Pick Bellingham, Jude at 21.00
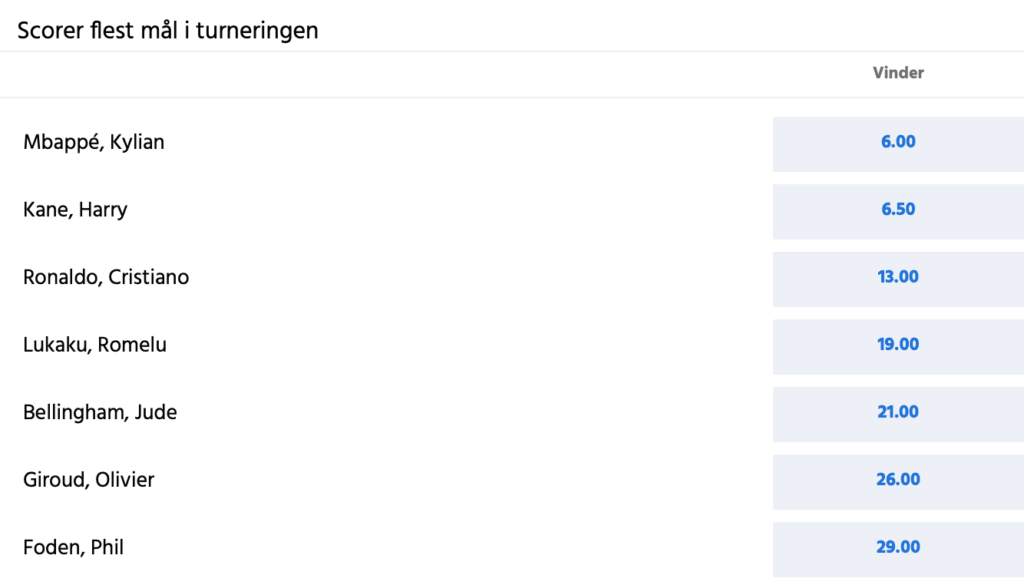 (x=897, y=412)
